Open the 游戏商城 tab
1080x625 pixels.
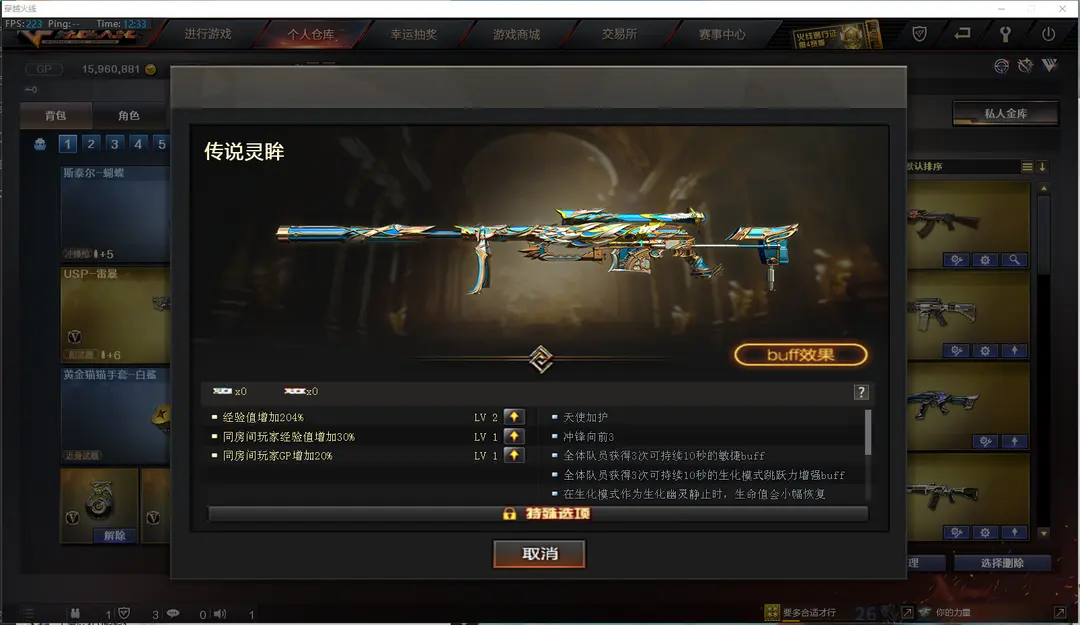click(x=517, y=34)
